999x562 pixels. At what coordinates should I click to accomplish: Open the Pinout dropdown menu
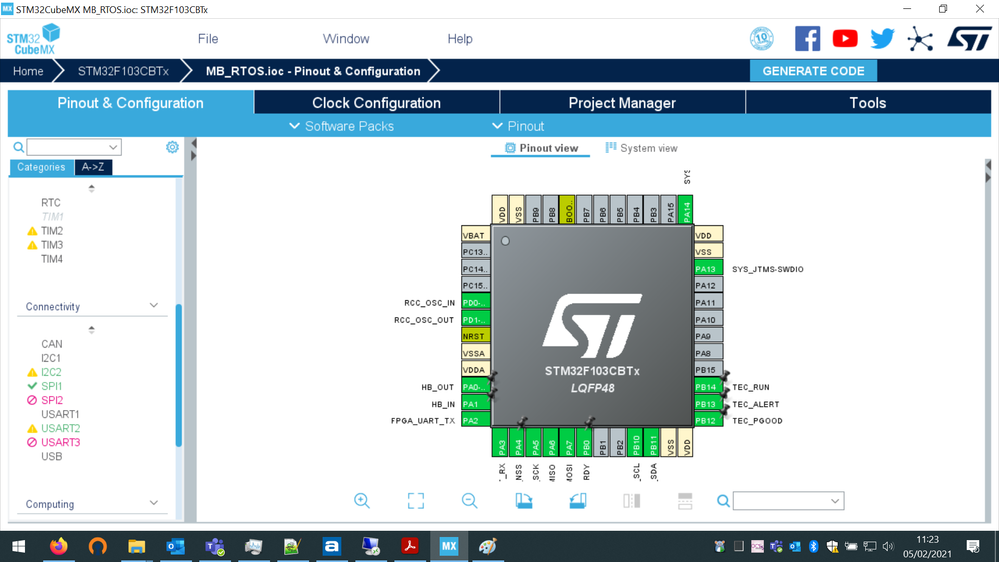pos(518,126)
